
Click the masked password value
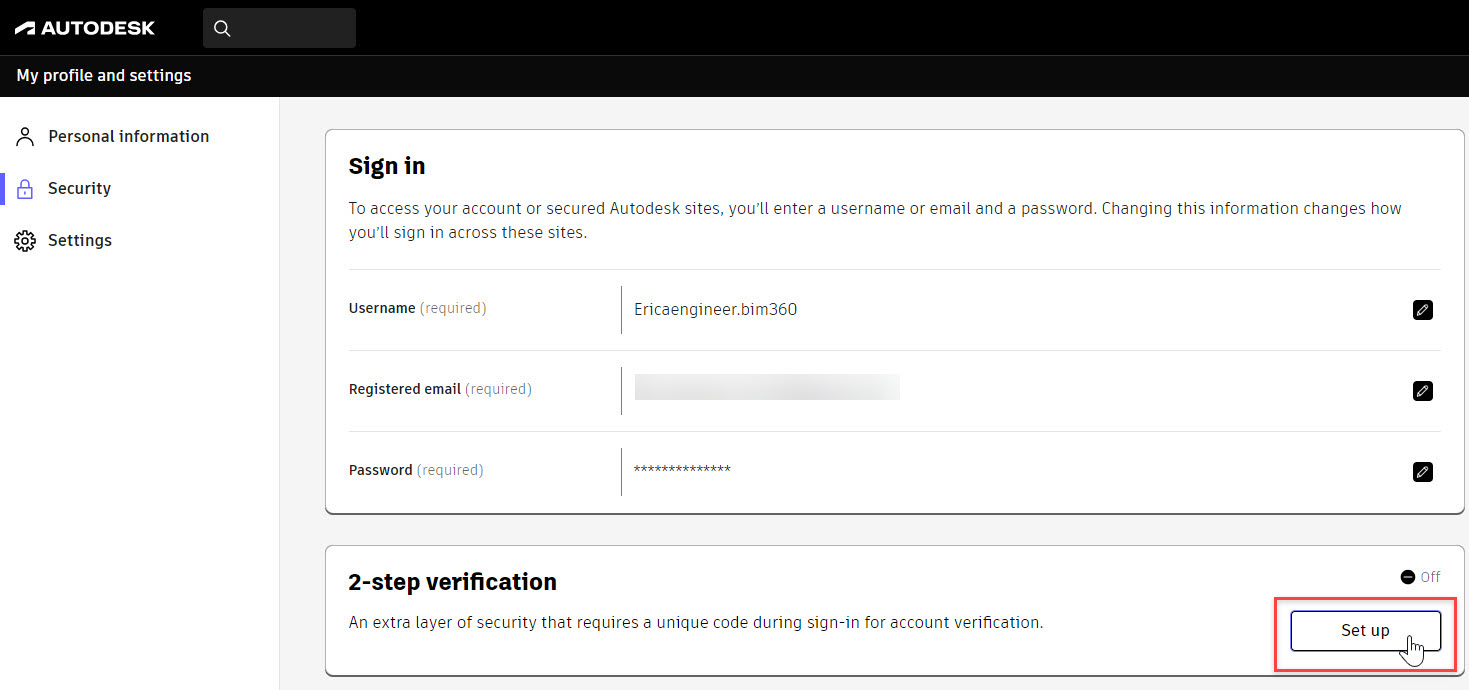682,470
